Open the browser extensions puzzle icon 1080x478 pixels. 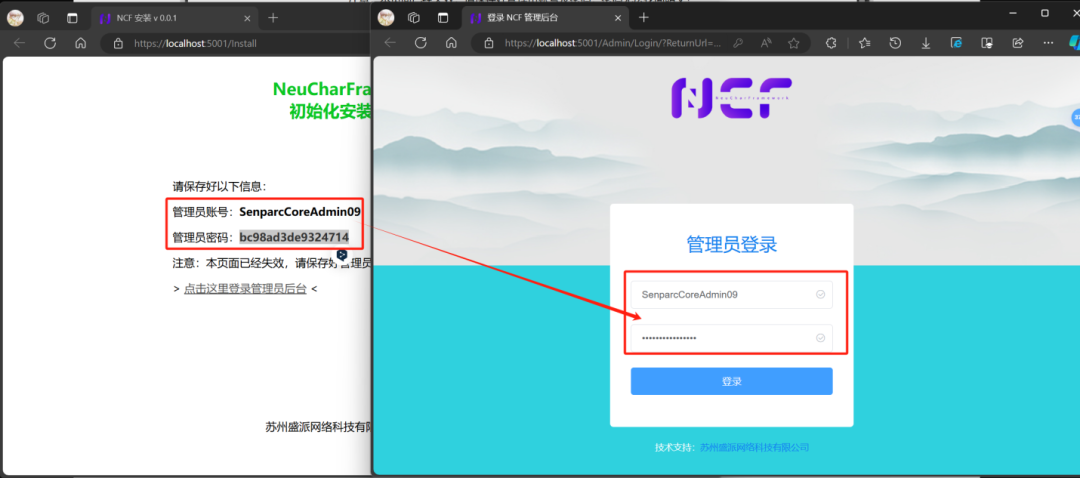(831, 43)
